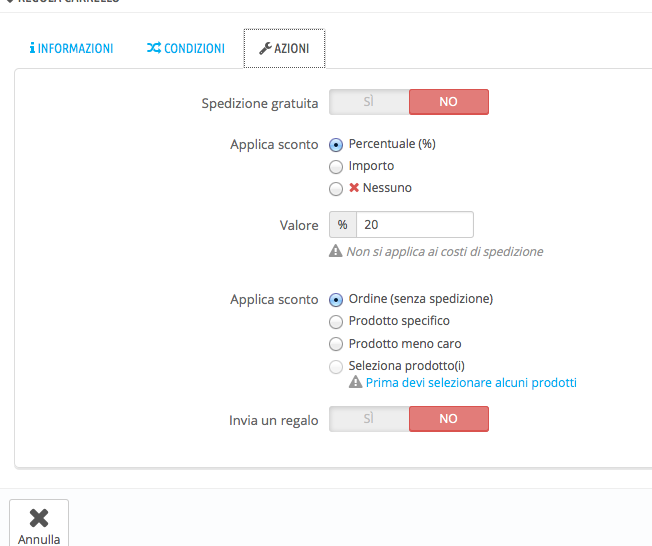The image size is (652, 546).
Task: Enable Sì for Spedizione gratuita
Action: click(369, 102)
